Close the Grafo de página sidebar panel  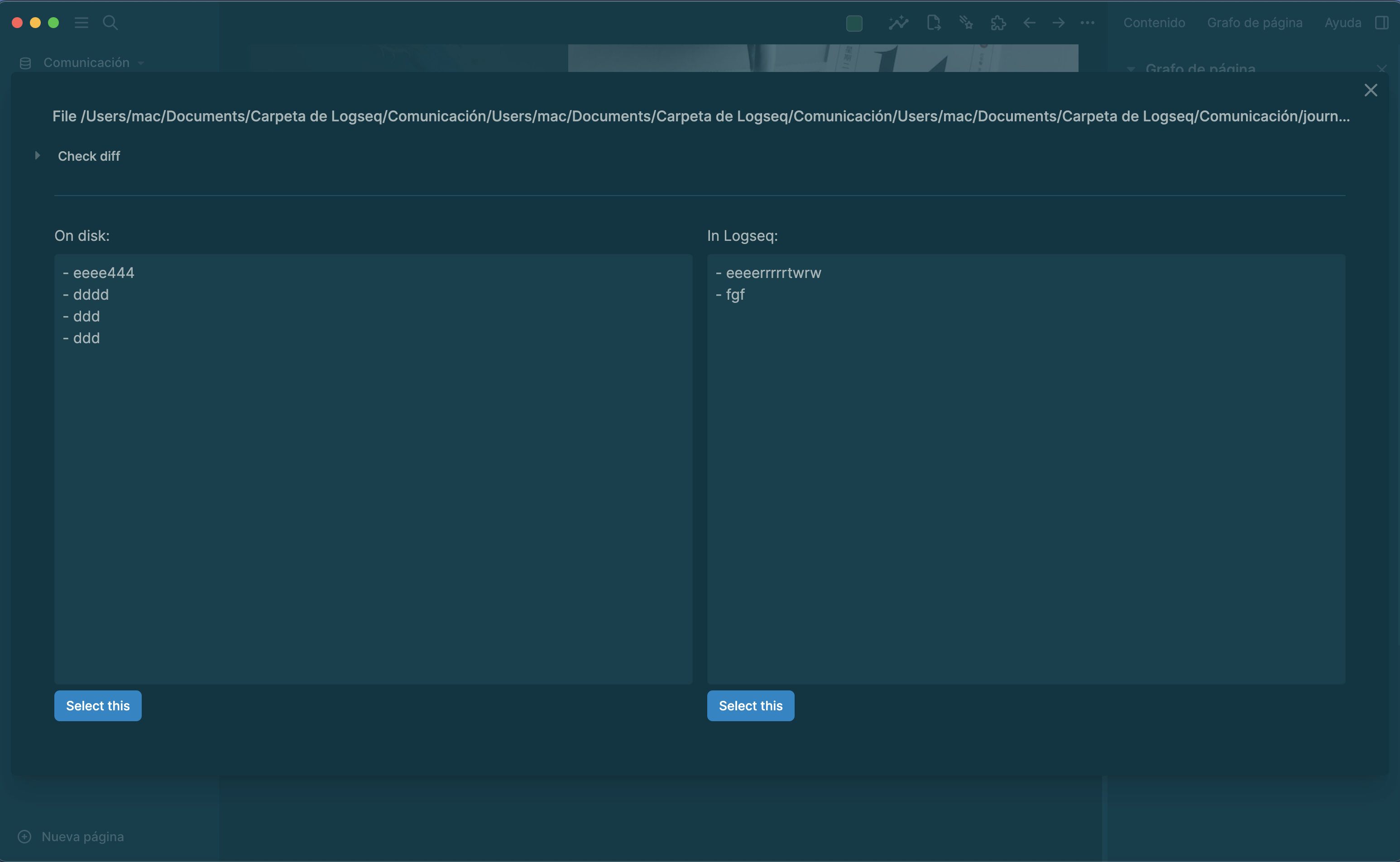[1382, 69]
